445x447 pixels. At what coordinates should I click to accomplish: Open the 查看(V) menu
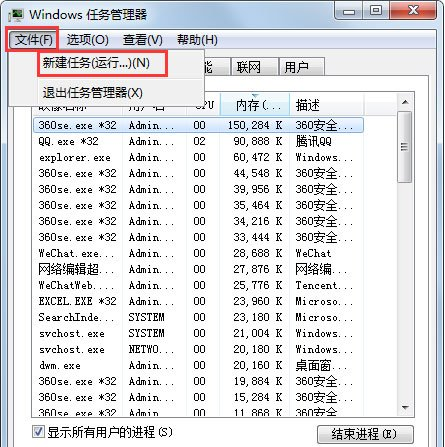[x=143, y=40]
